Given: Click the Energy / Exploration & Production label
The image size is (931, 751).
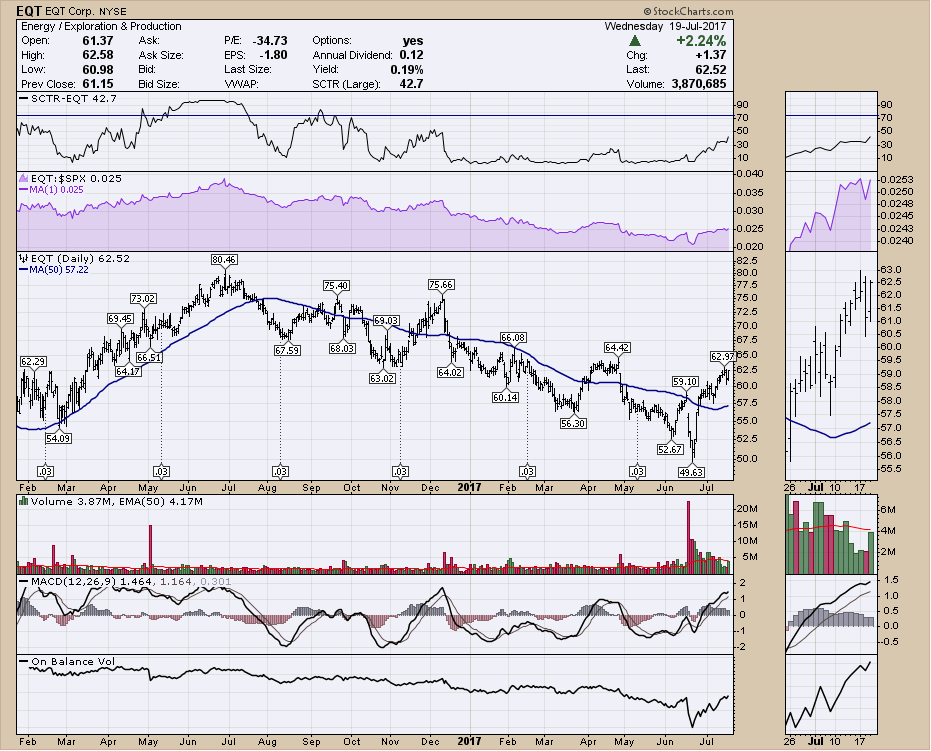Looking at the screenshot, I should click(101, 26).
